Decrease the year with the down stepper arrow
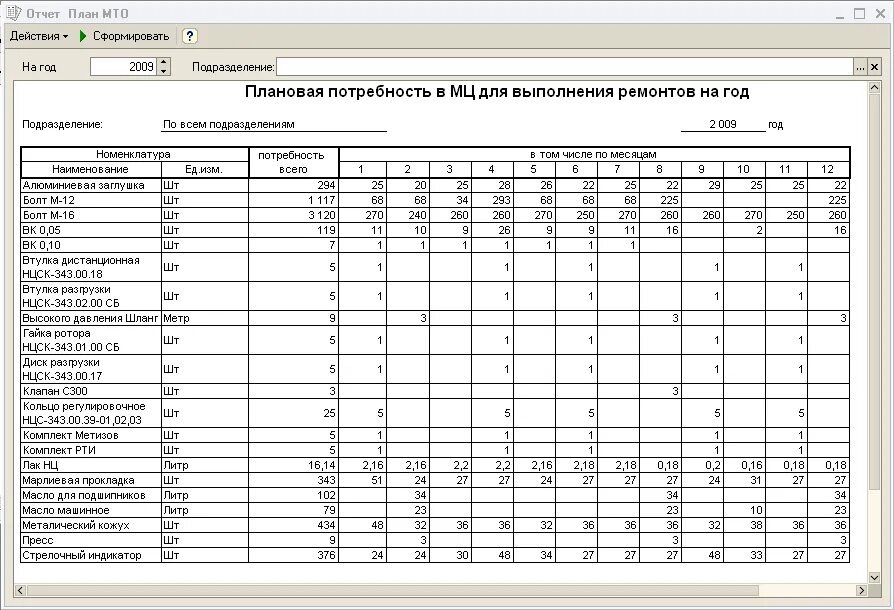894x610 pixels. [164, 71]
